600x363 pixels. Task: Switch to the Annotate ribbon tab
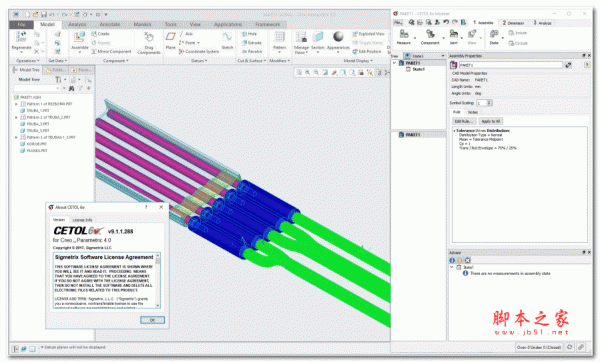pyautogui.click(x=110, y=24)
